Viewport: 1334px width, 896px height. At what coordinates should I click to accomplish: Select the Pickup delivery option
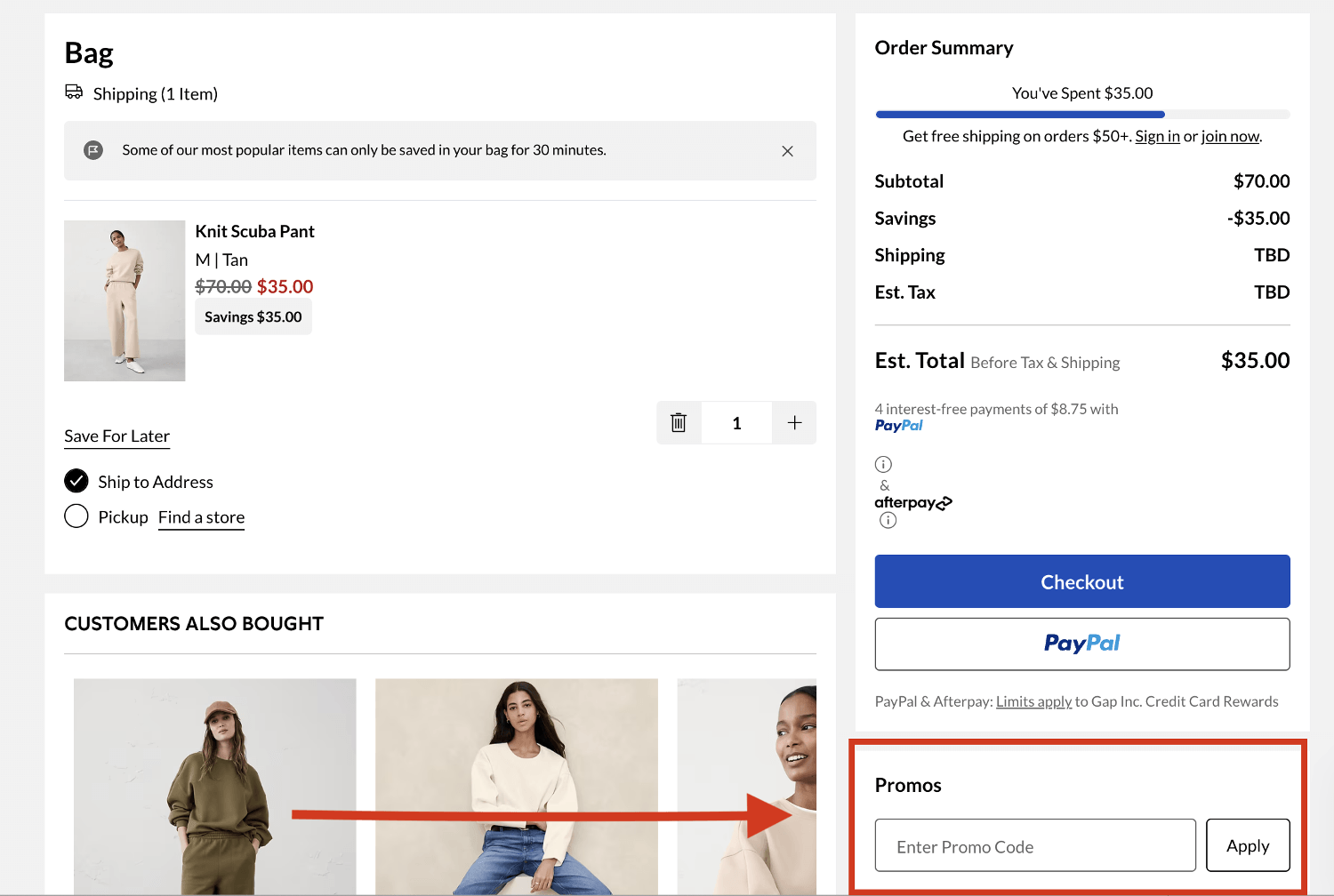(x=76, y=516)
